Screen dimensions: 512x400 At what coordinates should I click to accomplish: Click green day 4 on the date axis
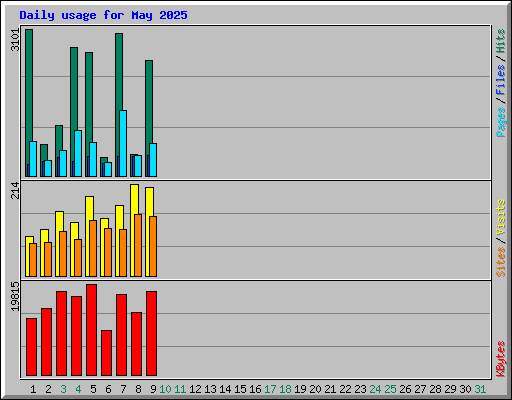coord(78,389)
